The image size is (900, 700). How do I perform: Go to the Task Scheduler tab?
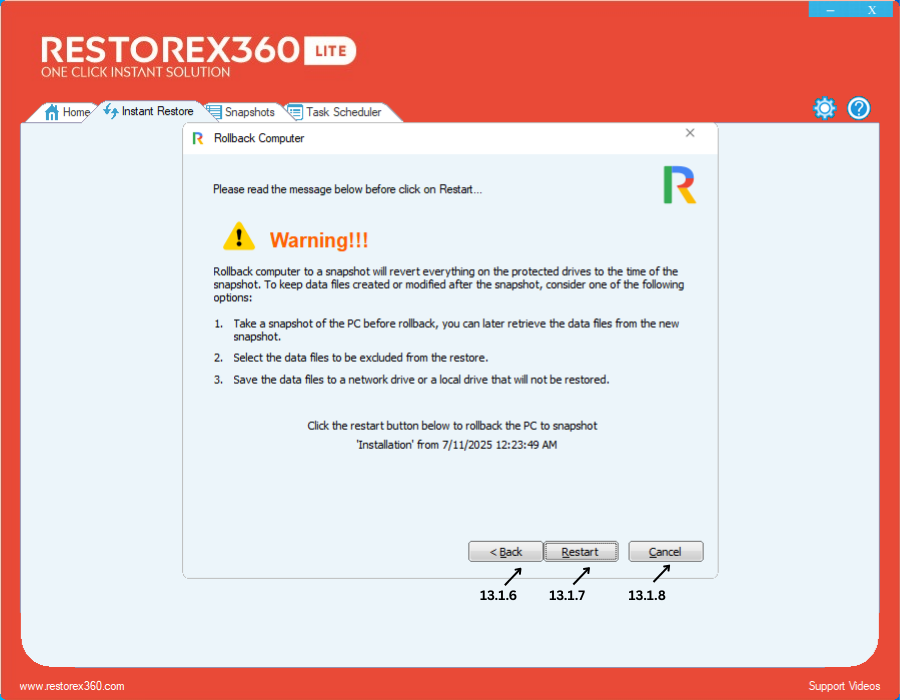tap(335, 112)
